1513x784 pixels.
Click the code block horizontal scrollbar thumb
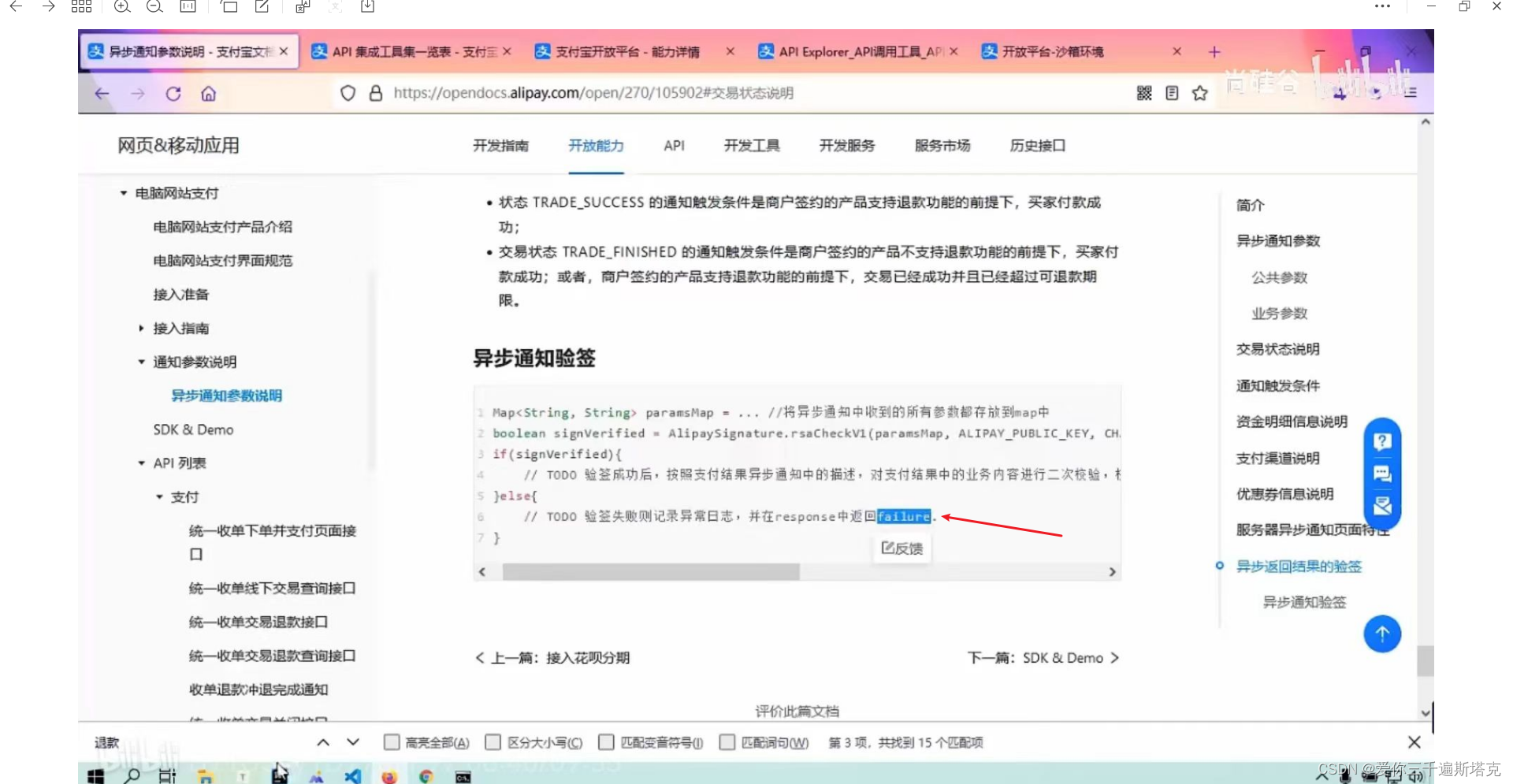651,572
